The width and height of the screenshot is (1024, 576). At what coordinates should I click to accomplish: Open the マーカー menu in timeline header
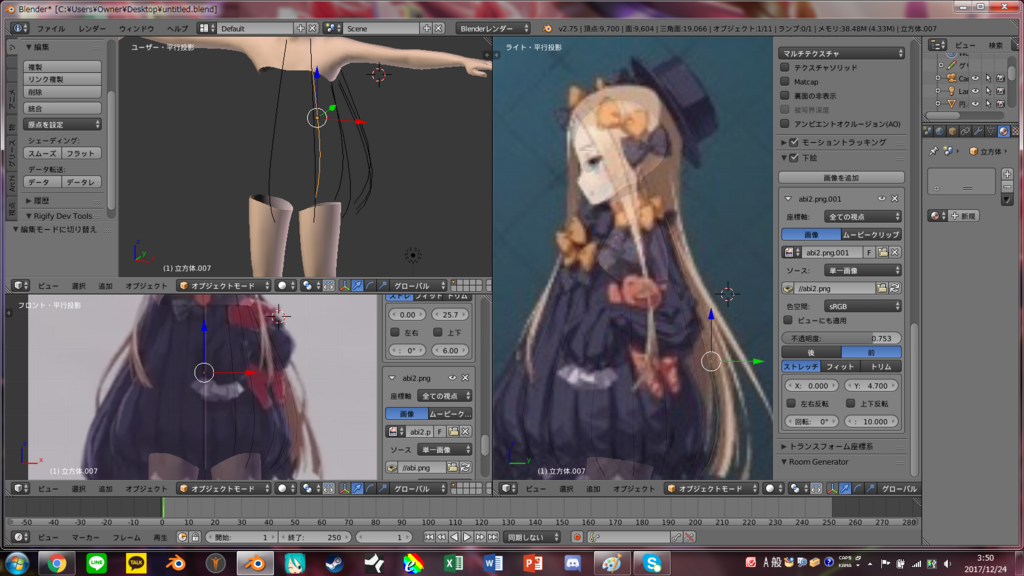point(86,537)
